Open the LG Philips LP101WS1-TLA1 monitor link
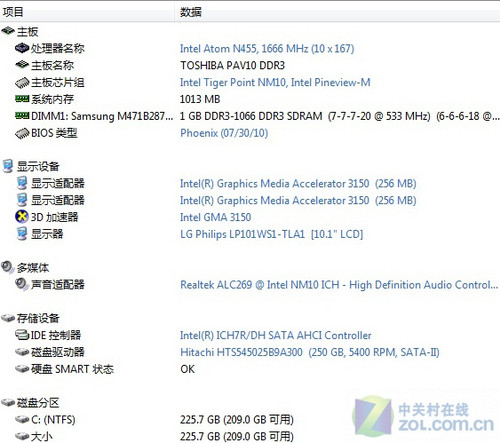 [x=271, y=234]
